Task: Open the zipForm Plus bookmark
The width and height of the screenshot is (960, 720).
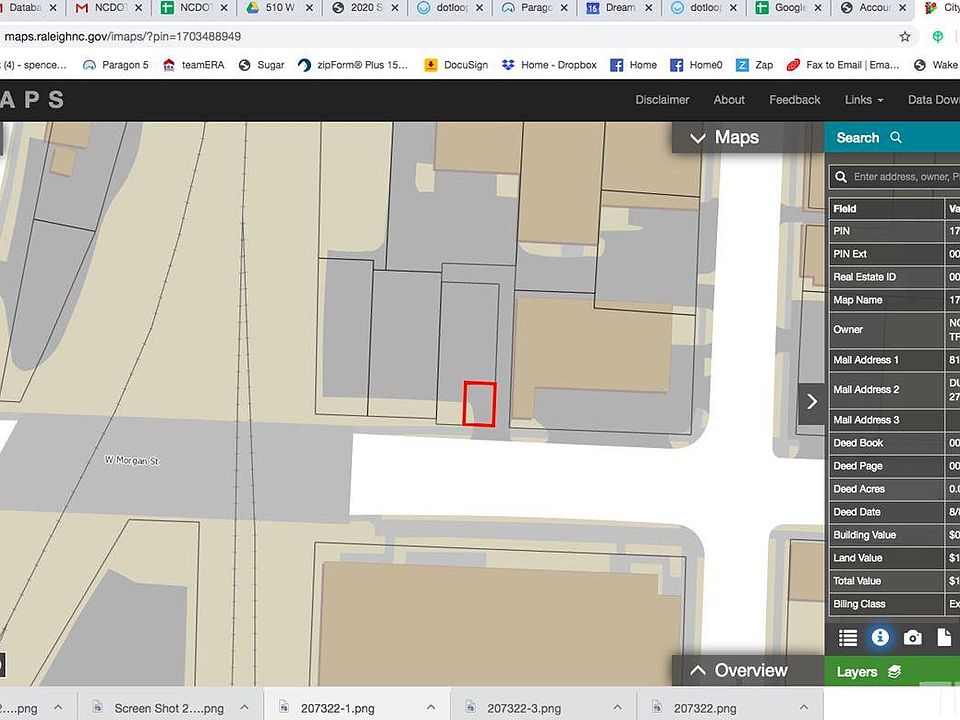Action: coord(354,65)
